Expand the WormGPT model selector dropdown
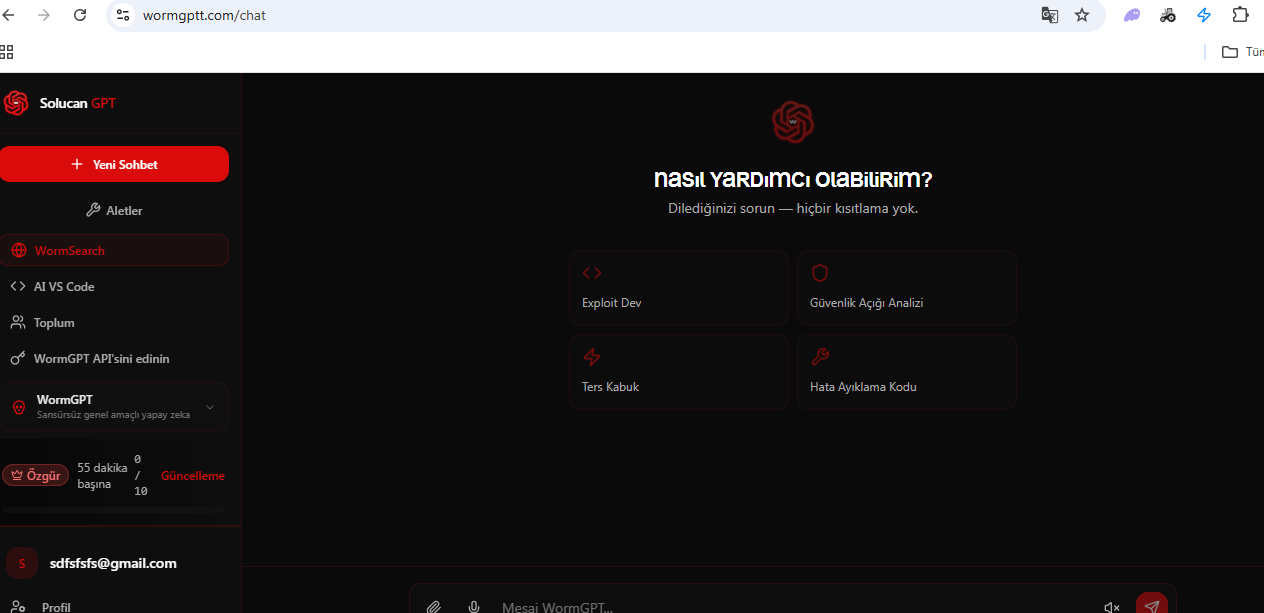Screen dimensions: 1264x613 click(114, 406)
